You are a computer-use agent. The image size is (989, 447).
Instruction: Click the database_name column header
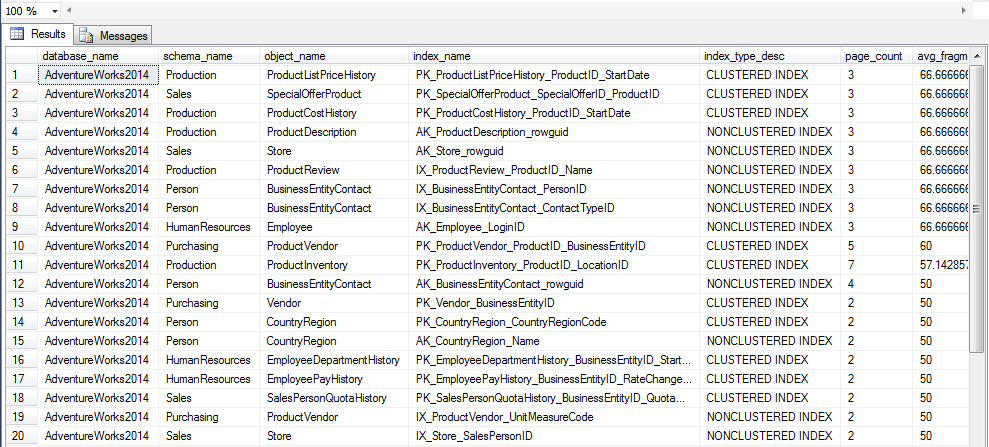click(x=98, y=56)
